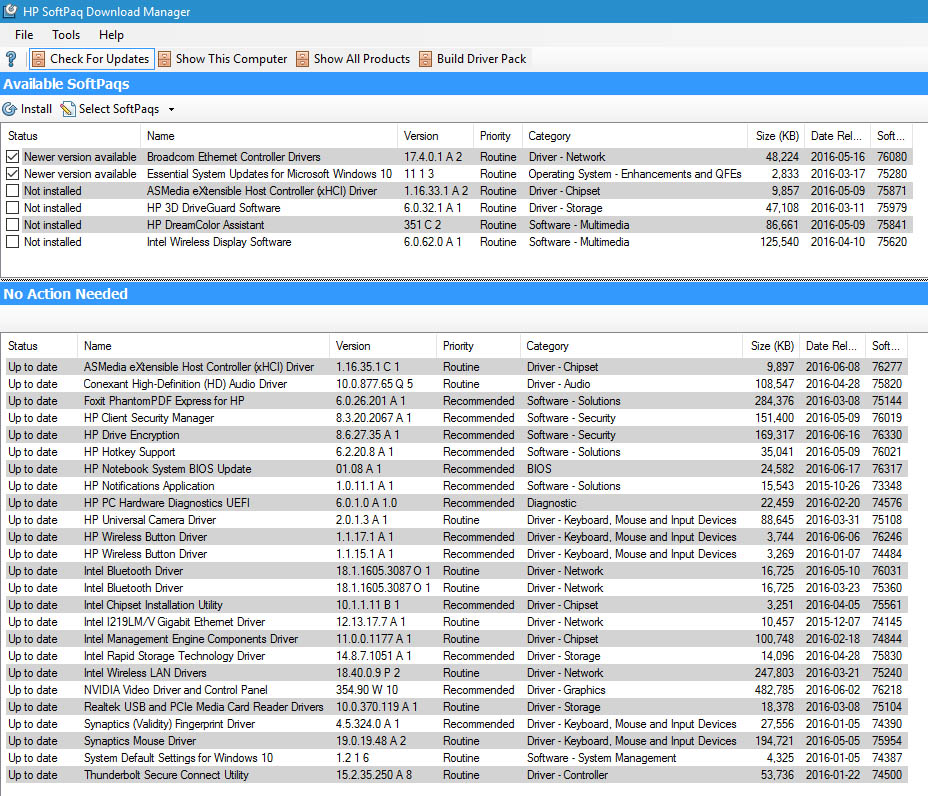Expand the Select SoftPaqs dropdown arrow
Image resolution: width=928 pixels, height=796 pixels.
(171, 109)
